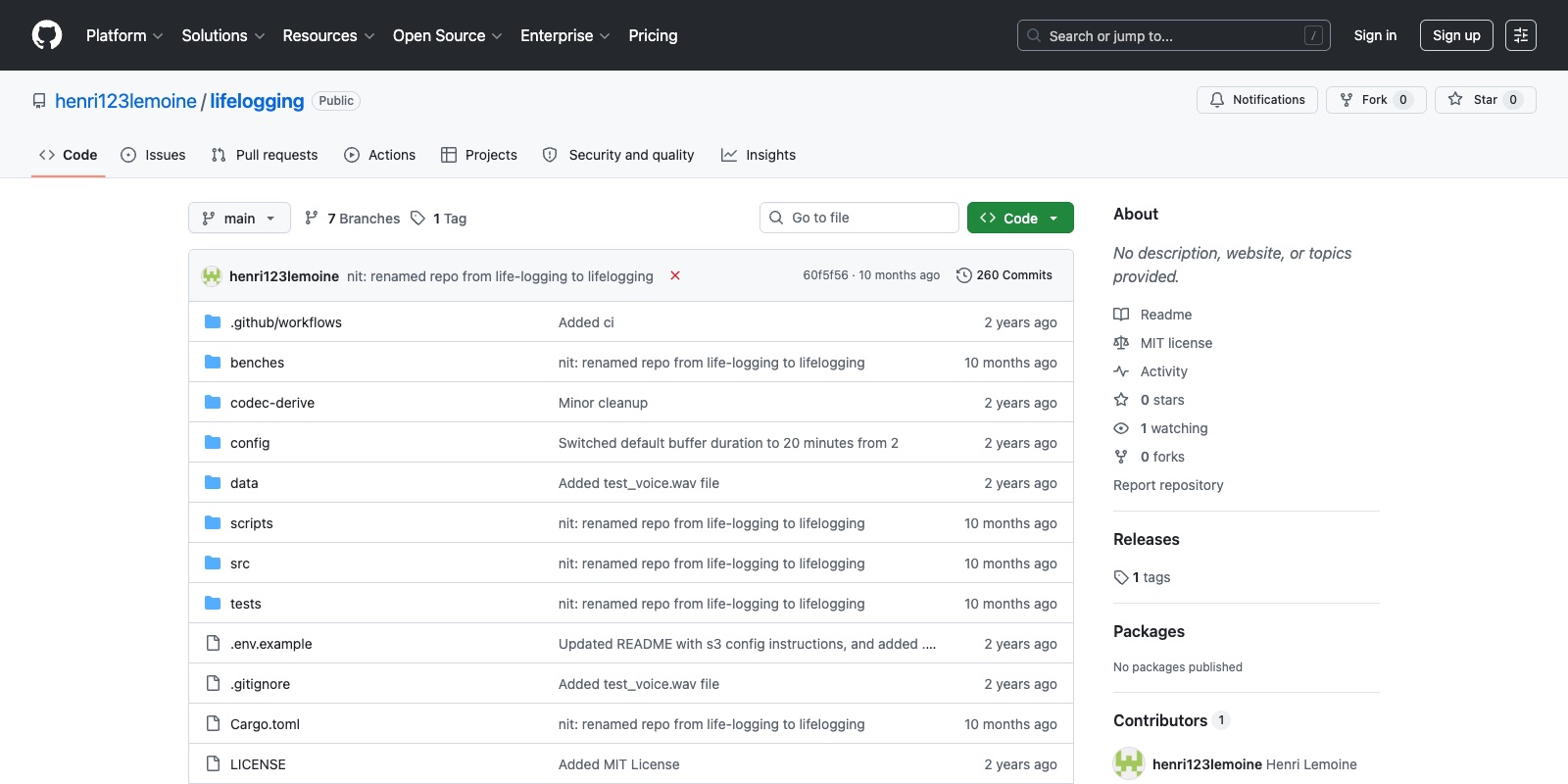1568x784 pixels.
Task: Click the Sign in link
Action: (1375, 35)
